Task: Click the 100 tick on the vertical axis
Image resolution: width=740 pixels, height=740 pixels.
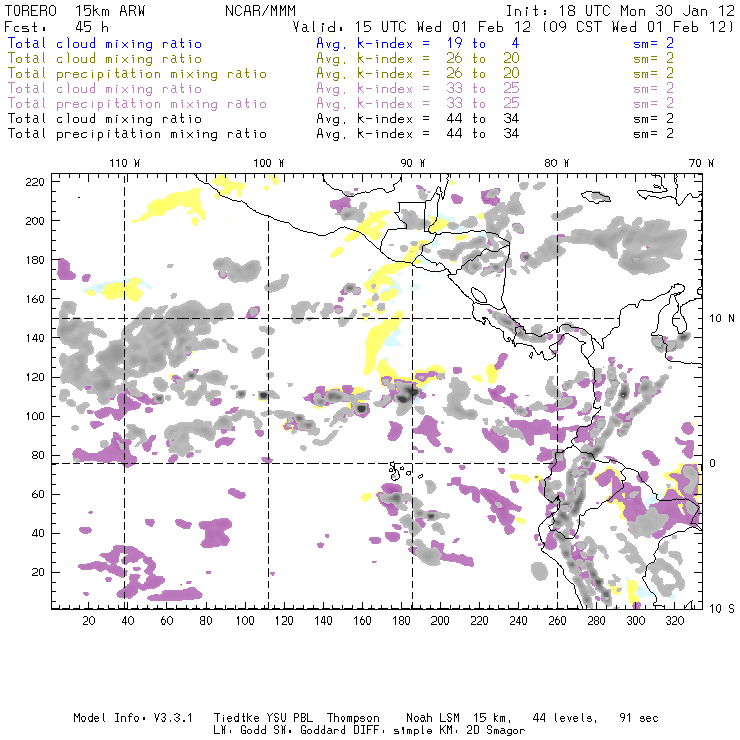Action: click(x=35, y=416)
